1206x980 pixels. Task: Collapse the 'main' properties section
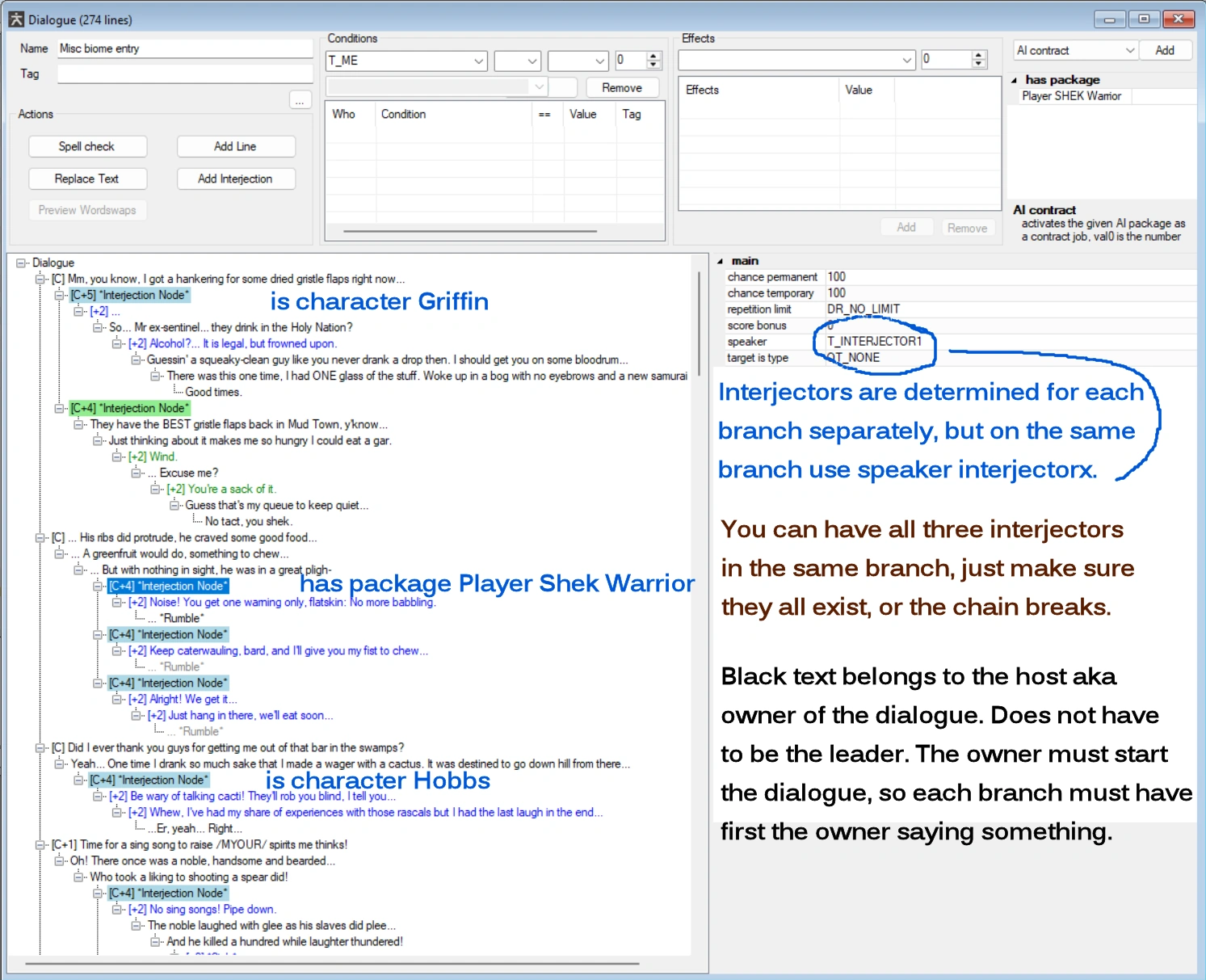tap(721, 261)
